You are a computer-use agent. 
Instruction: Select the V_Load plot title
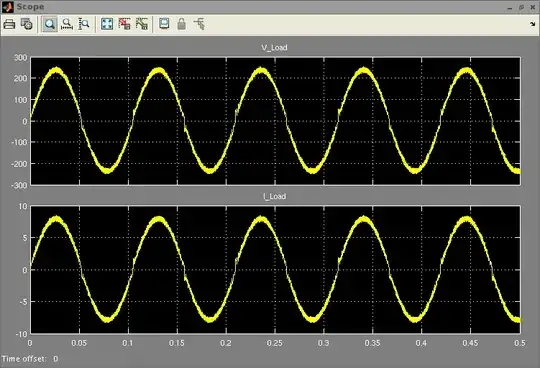click(274, 48)
